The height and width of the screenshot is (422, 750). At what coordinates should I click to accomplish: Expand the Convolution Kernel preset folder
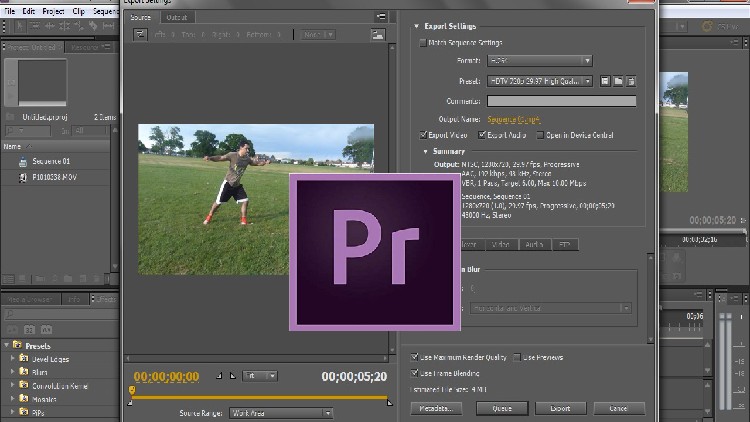coord(13,385)
